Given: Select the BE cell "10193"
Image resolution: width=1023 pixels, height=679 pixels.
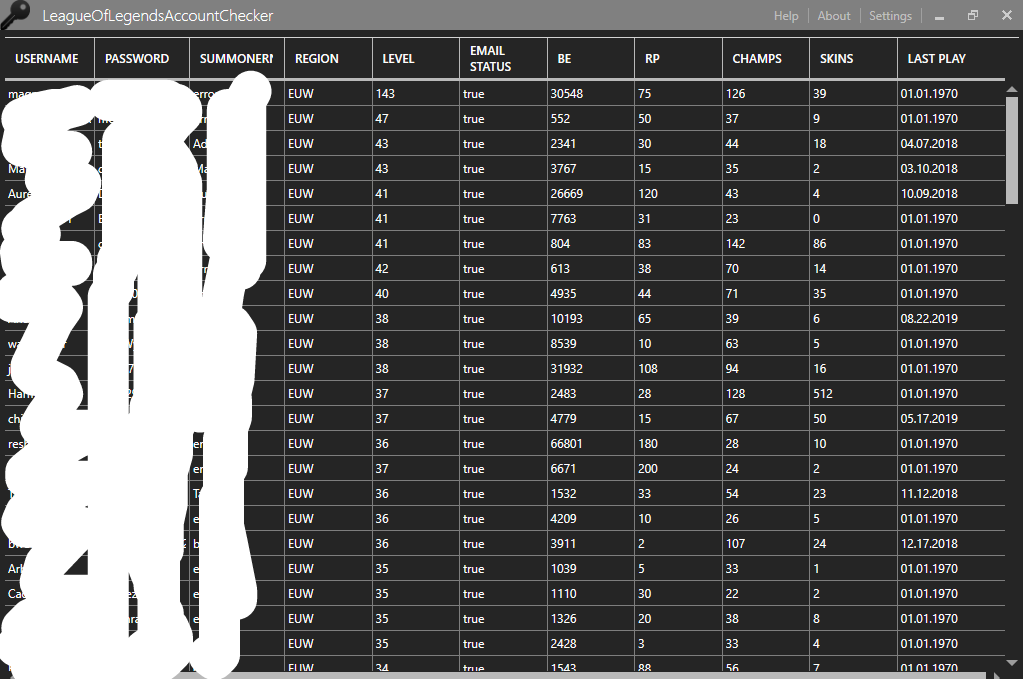Looking at the screenshot, I should click(591, 319).
